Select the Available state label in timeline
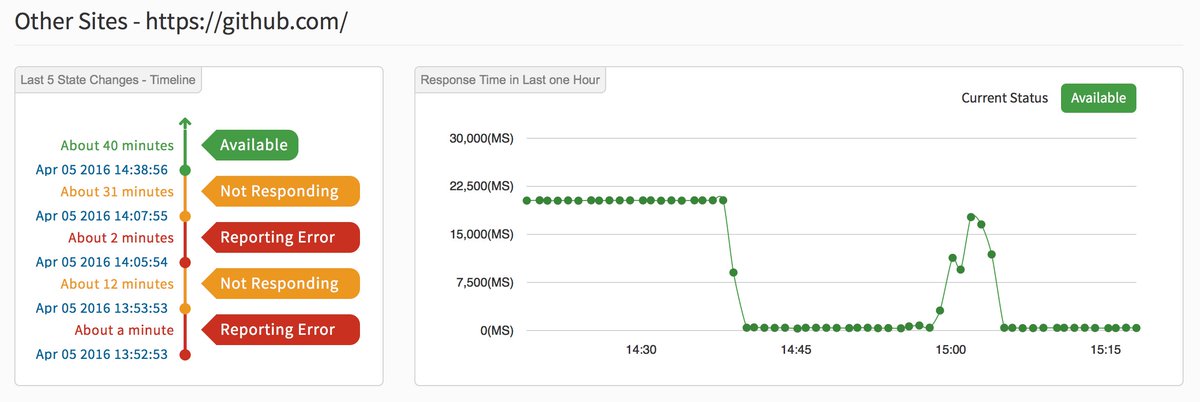This screenshot has width=1200, height=402. click(x=251, y=145)
